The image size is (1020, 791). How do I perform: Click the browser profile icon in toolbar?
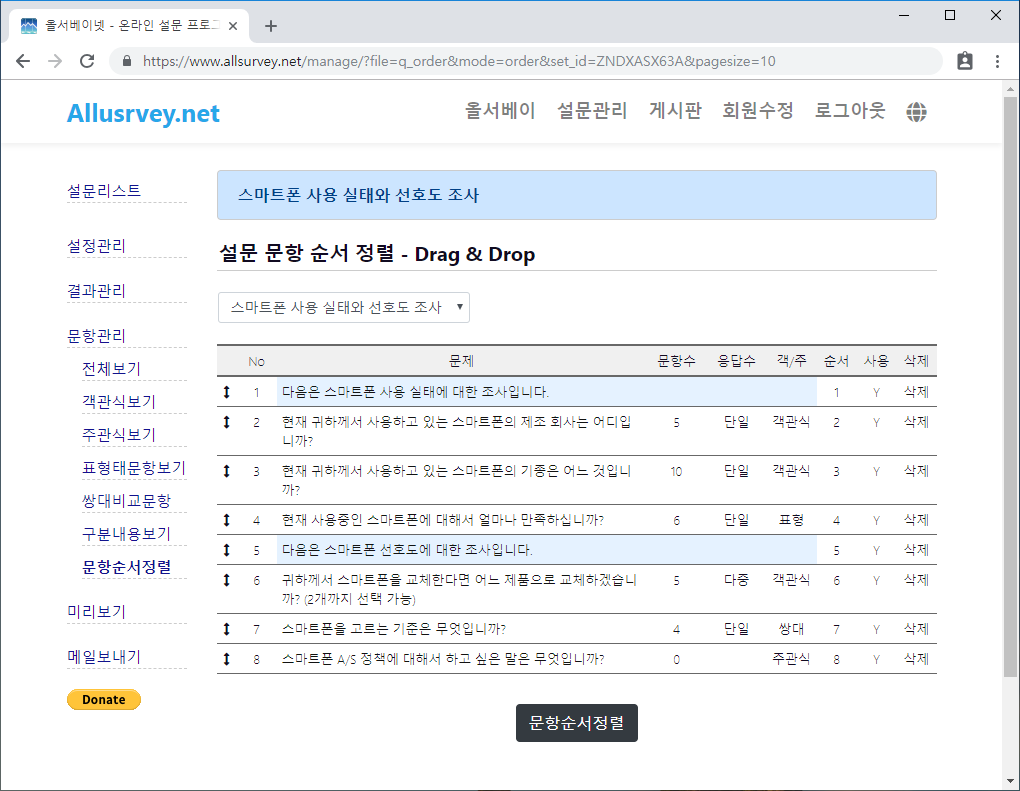tap(964, 61)
